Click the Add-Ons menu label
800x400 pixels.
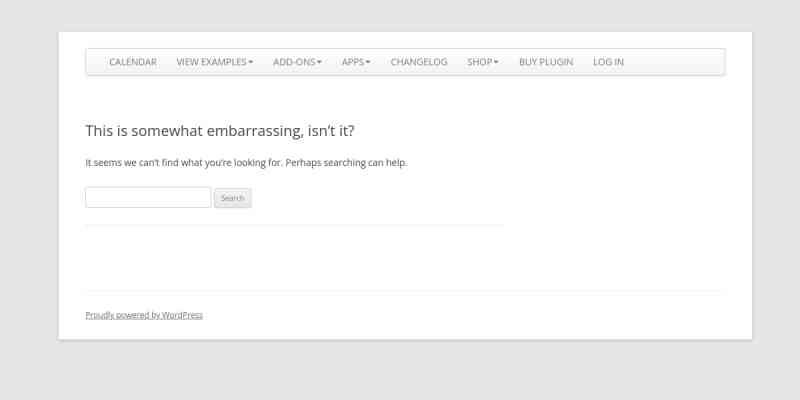pos(294,62)
